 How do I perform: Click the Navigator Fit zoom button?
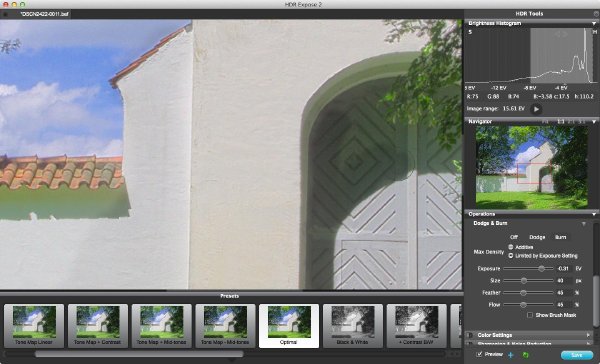point(546,122)
